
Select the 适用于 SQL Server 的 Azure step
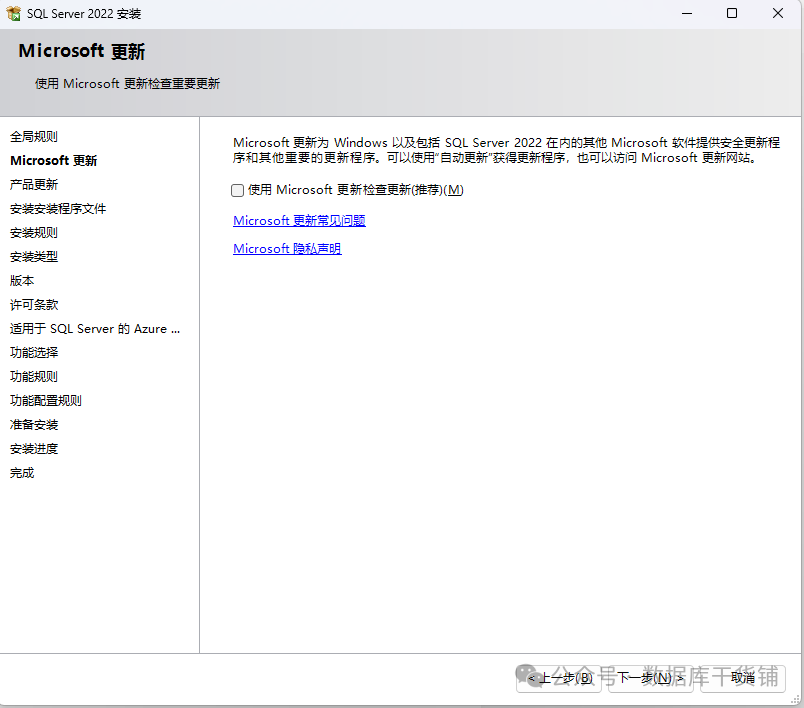tap(95, 329)
